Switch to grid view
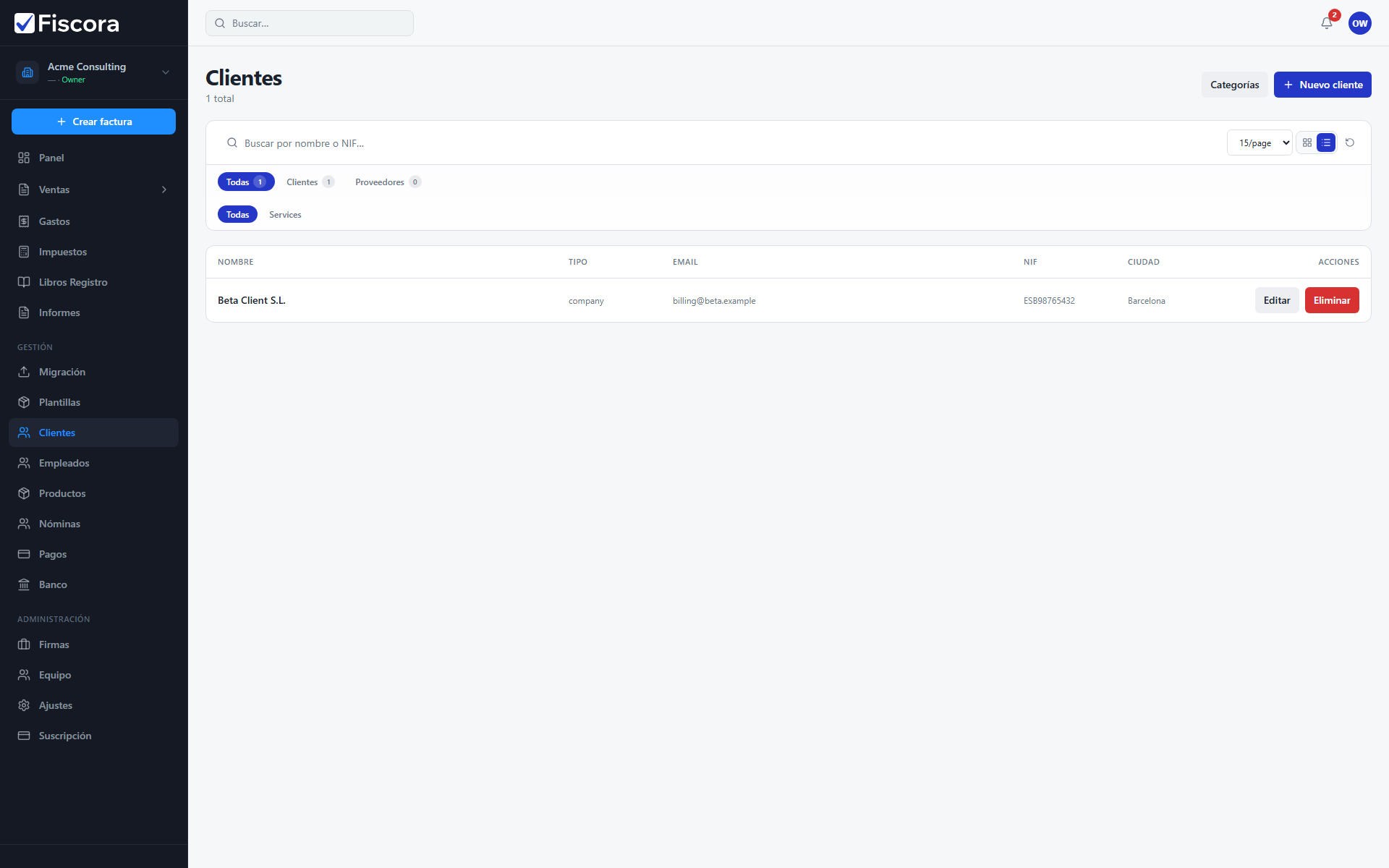Screen dimensions: 1389x868 click(1307, 142)
